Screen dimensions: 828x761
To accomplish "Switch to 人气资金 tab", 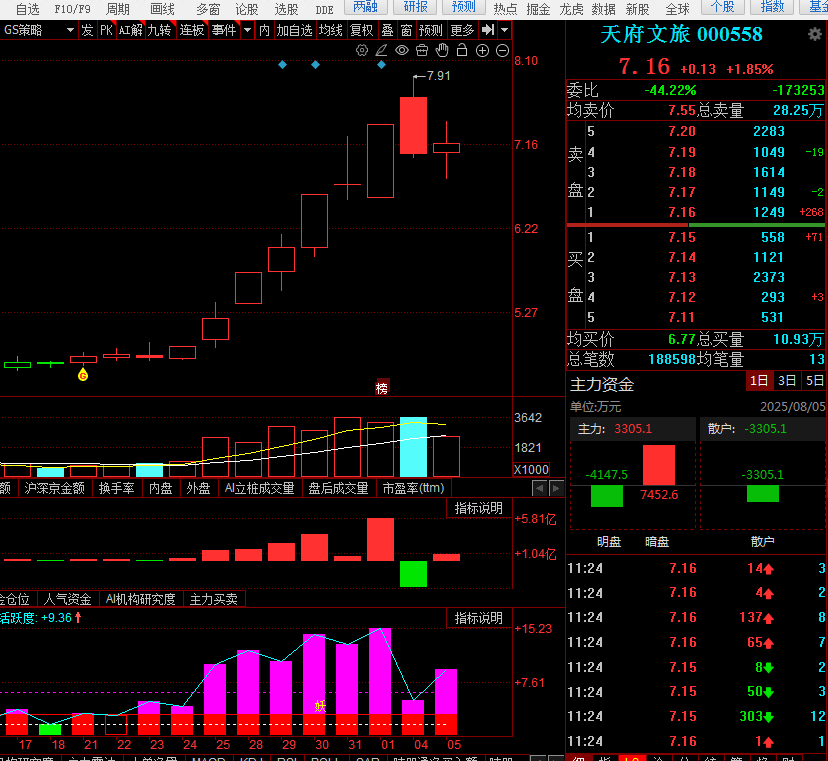I will (x=68, y=599).
